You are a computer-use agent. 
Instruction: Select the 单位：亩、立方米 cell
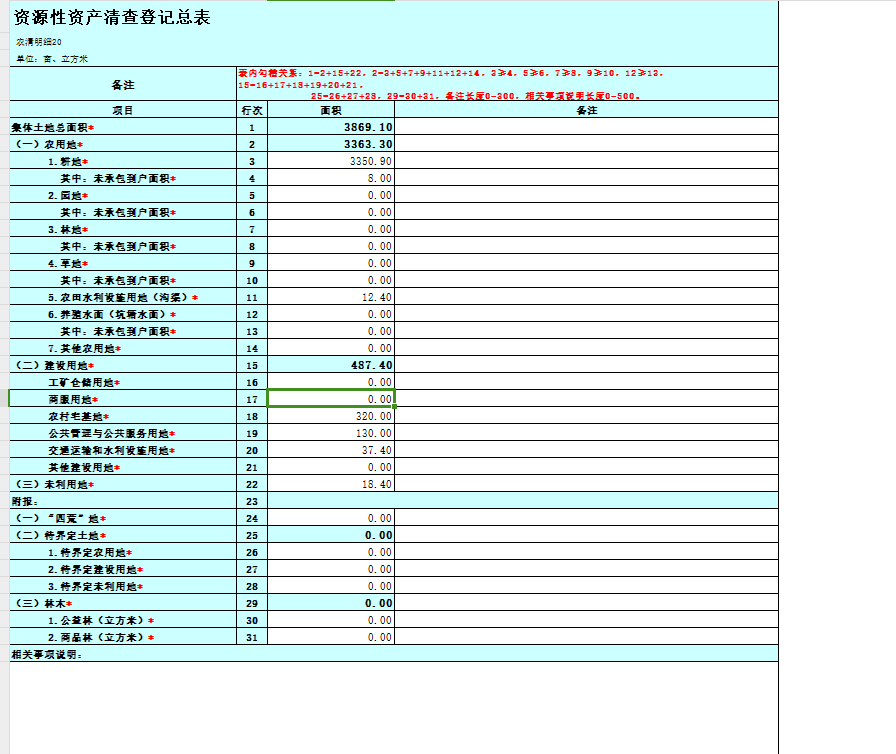(52, 59)
